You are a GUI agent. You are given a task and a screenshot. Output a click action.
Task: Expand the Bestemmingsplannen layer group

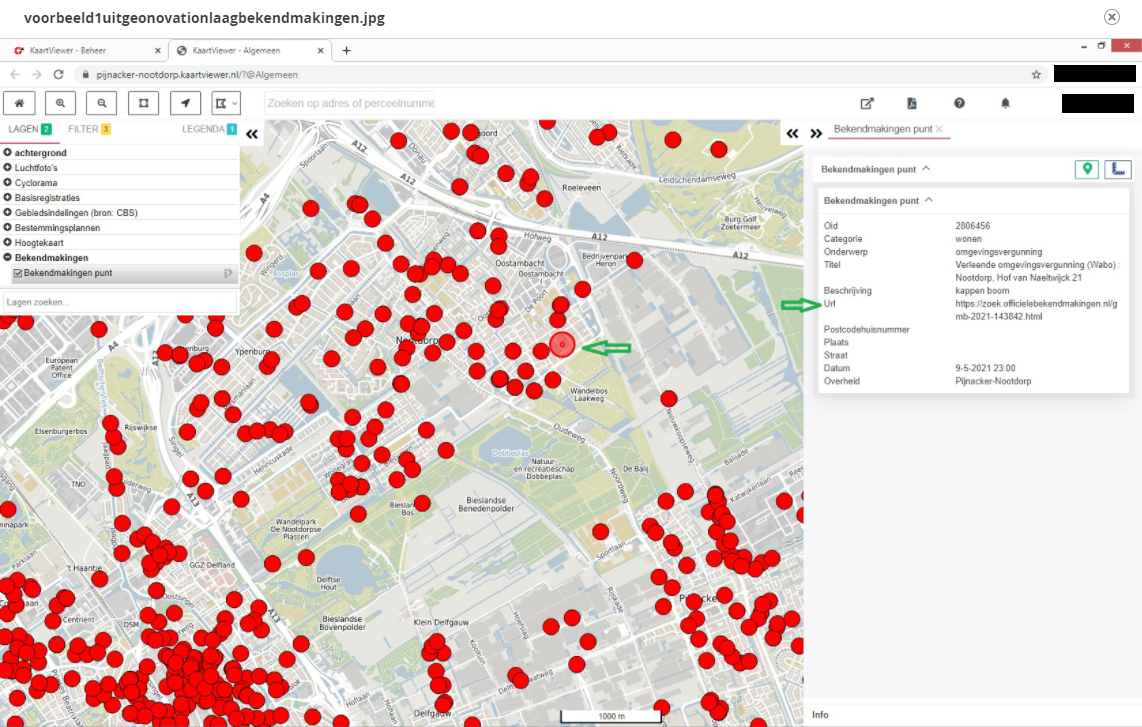point(7,228)
